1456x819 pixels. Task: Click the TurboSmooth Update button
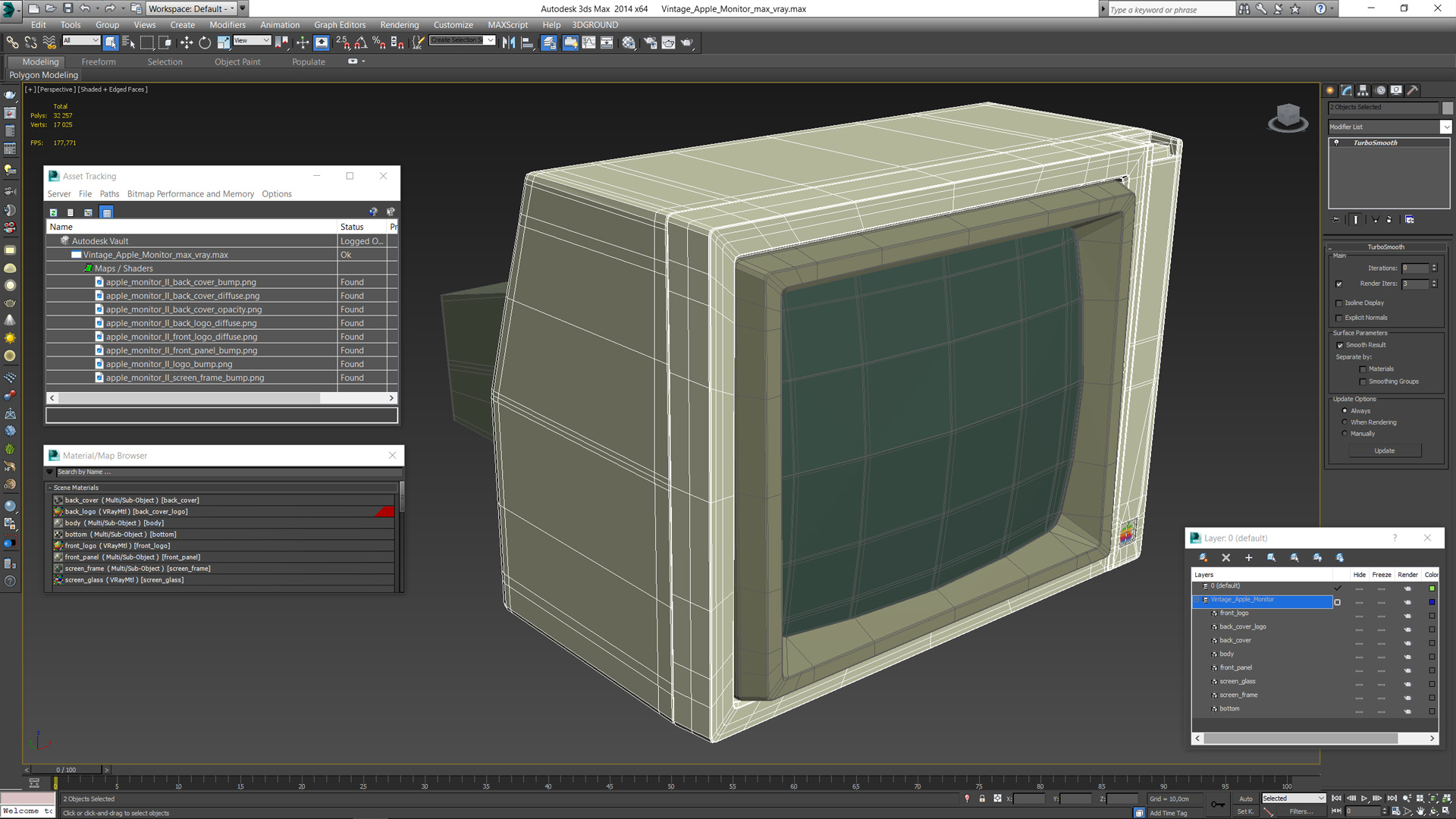(1385, 451)
